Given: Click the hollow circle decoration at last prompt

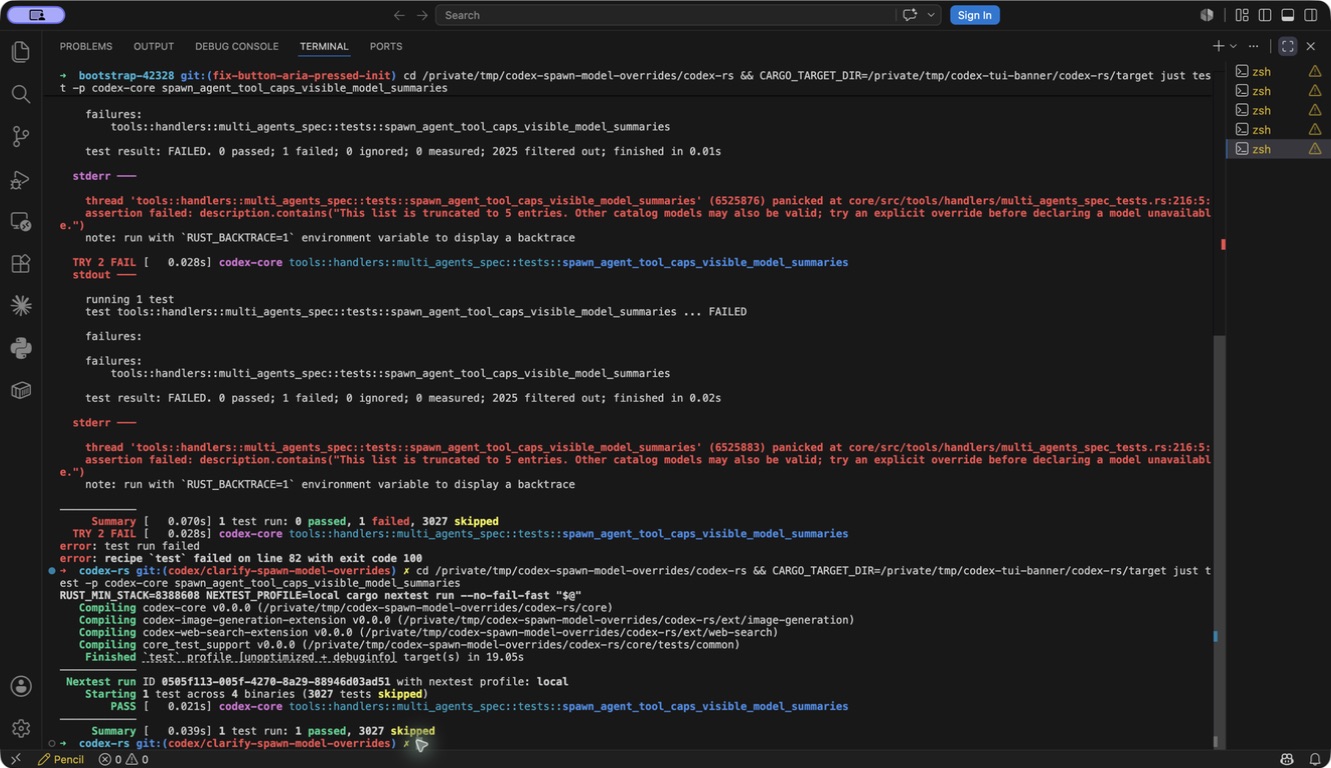Looking at the screenshot, I should click(52, 744).
